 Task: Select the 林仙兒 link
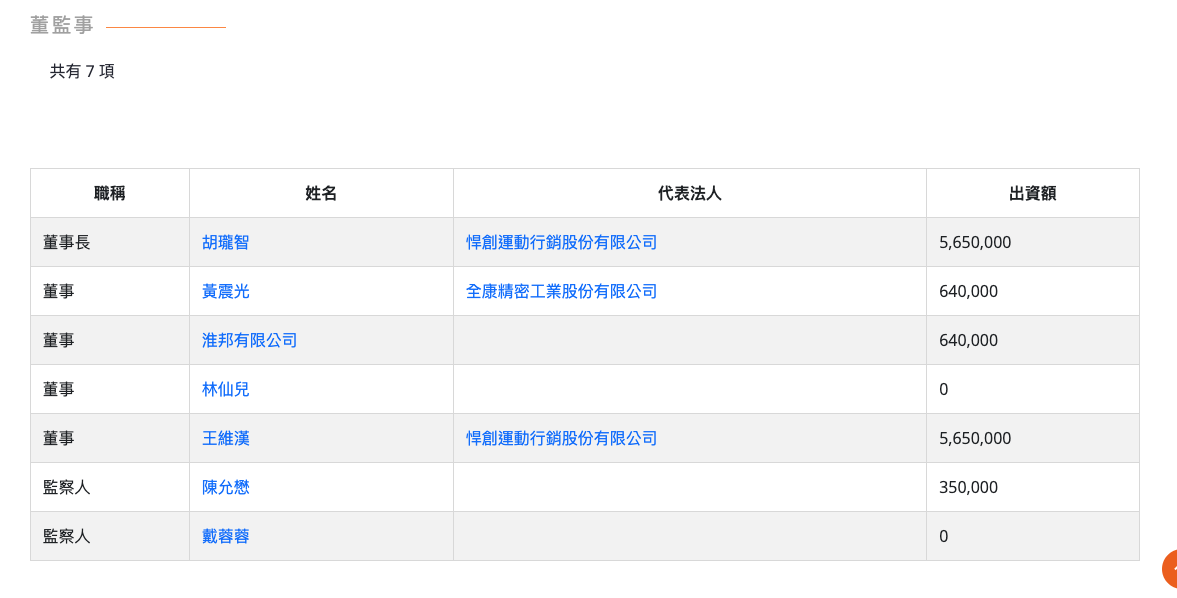click(x=225, y=389)
